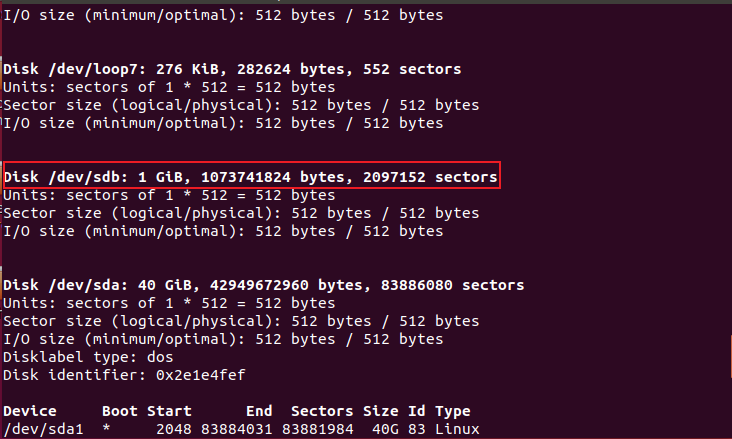Click the 'Device' column header
Screen dimensions: 732x439
click(x=31, y=411)
